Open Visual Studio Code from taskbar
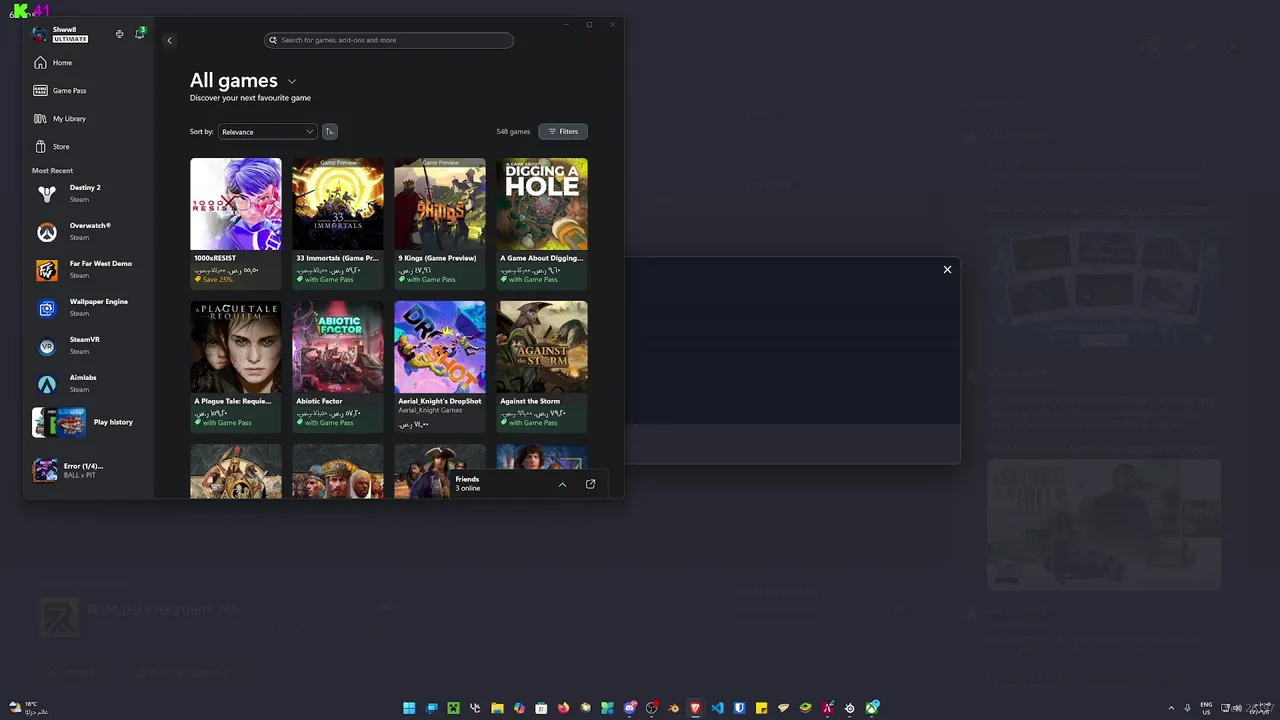1280x720 pixels. 717,708
